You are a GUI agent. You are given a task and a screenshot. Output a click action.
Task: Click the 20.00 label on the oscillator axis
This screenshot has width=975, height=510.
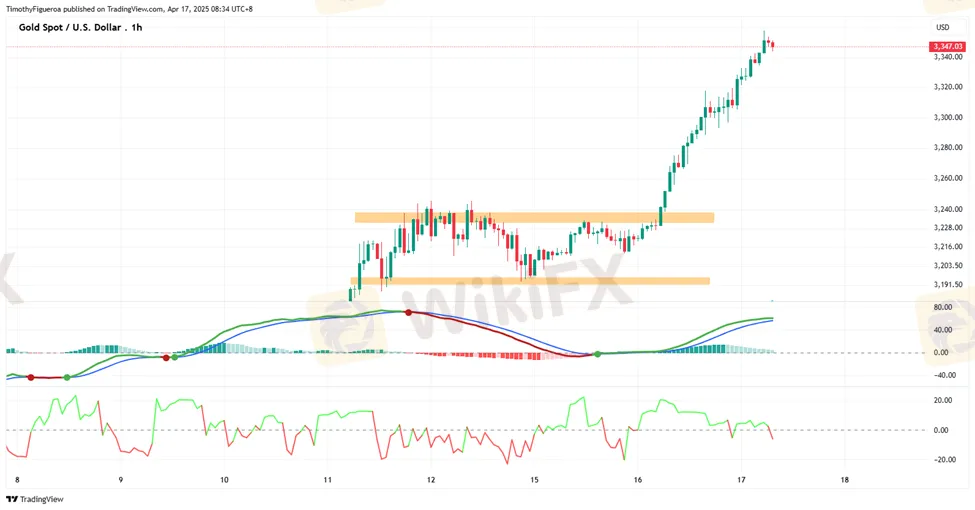[x=943, y=401]
